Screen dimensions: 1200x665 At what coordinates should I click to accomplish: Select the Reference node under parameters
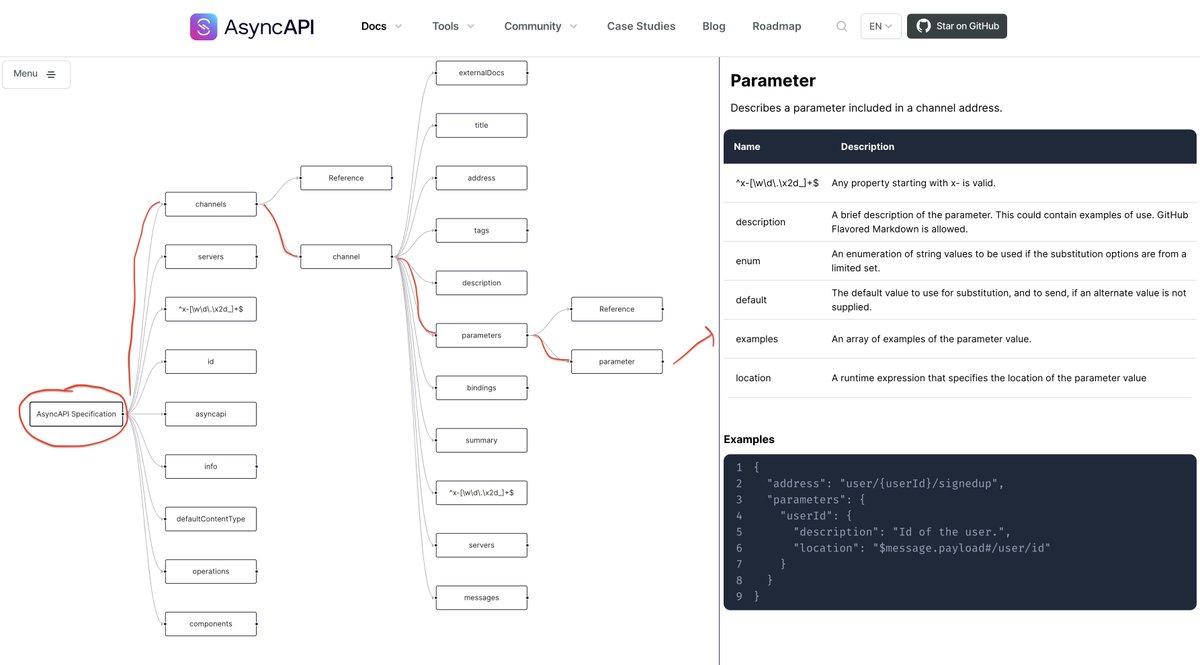click(617, 309)
